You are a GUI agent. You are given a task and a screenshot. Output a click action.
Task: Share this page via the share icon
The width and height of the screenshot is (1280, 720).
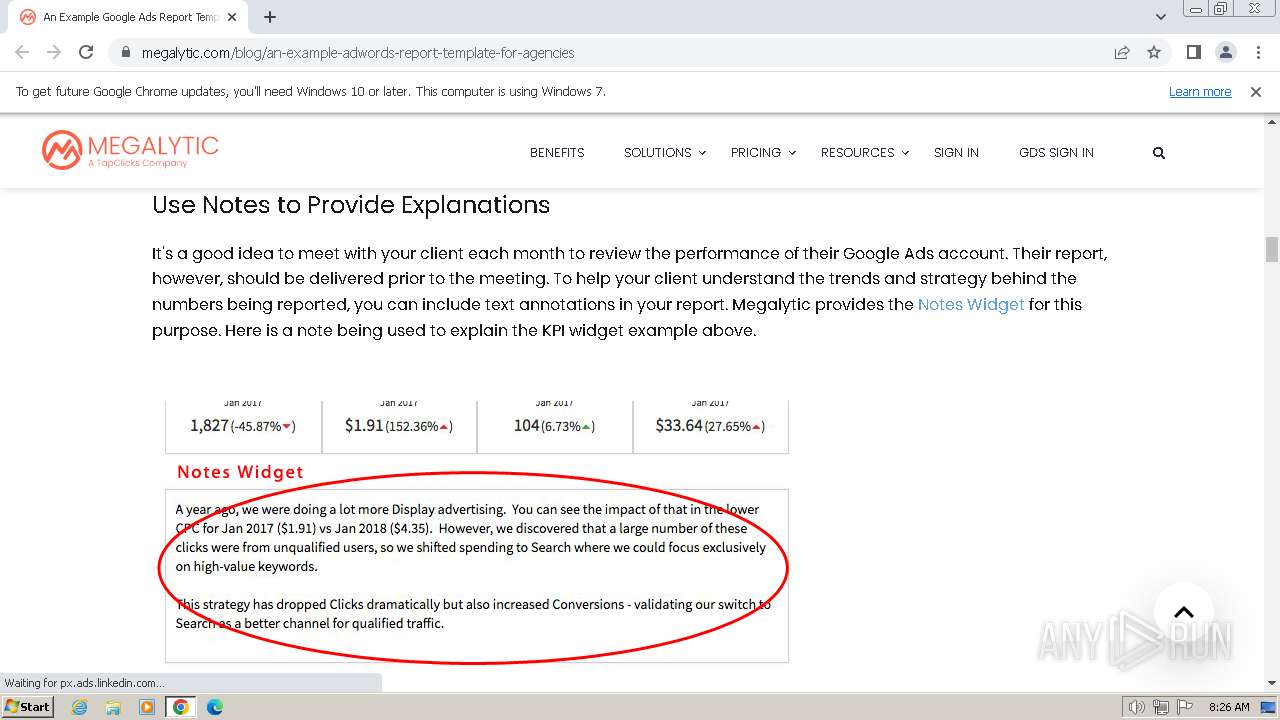pyautogui.click(x=1122, y=52)
